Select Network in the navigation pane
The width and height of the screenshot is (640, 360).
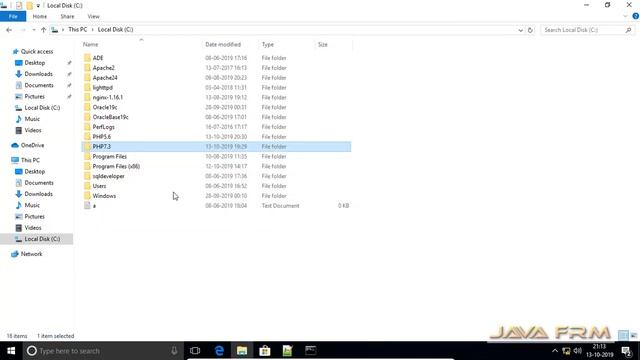pyautogui.click(x=31, y=254)
